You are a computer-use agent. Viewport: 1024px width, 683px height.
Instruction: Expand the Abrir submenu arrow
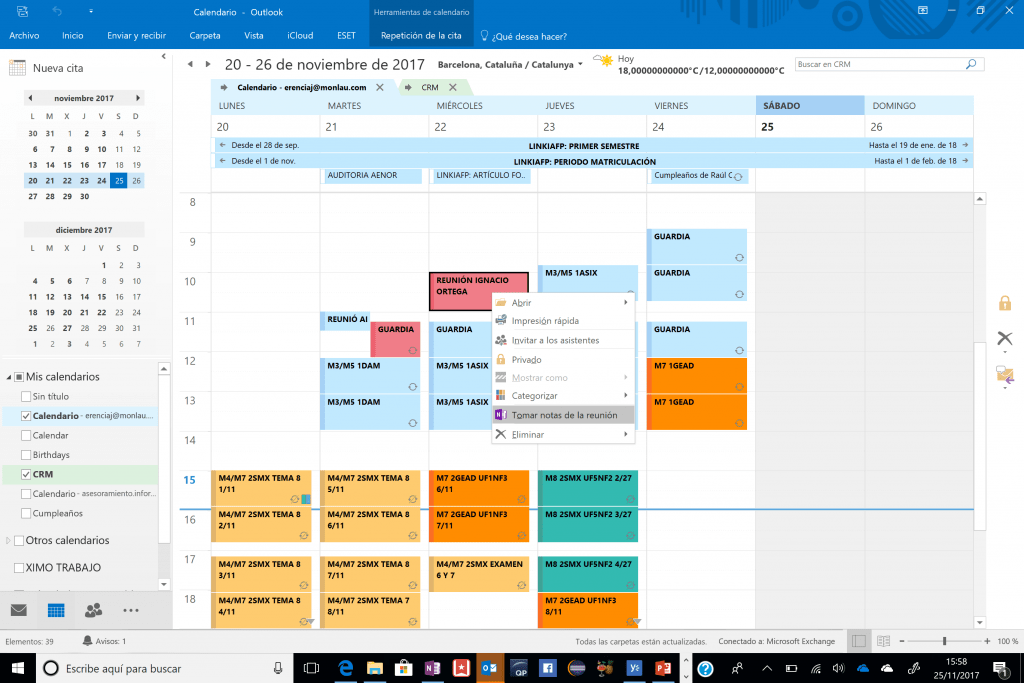point(625,302)
